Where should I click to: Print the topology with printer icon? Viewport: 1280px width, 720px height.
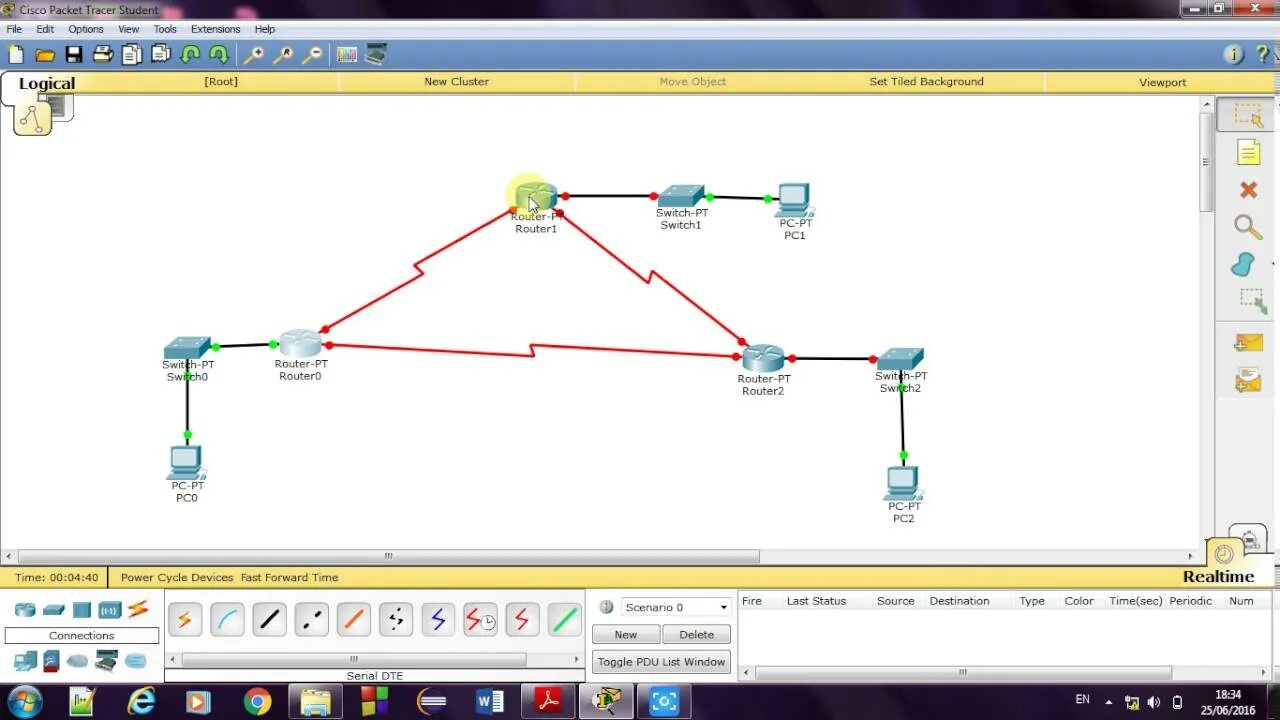103,55
